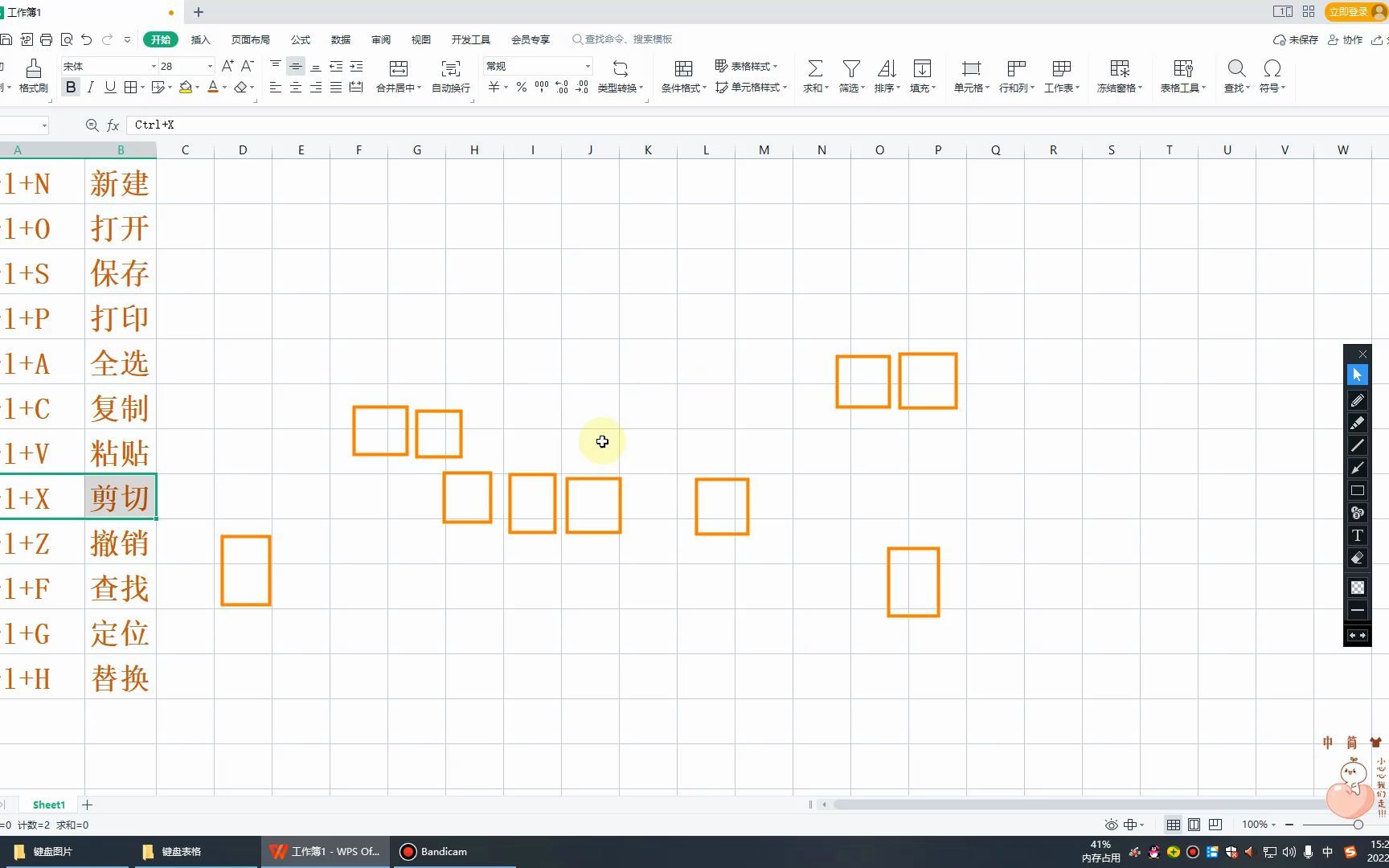The image size is (1389, 868).
Task: Click the type conversion (类型转换) icon
Action: click(x=620, y=68)
